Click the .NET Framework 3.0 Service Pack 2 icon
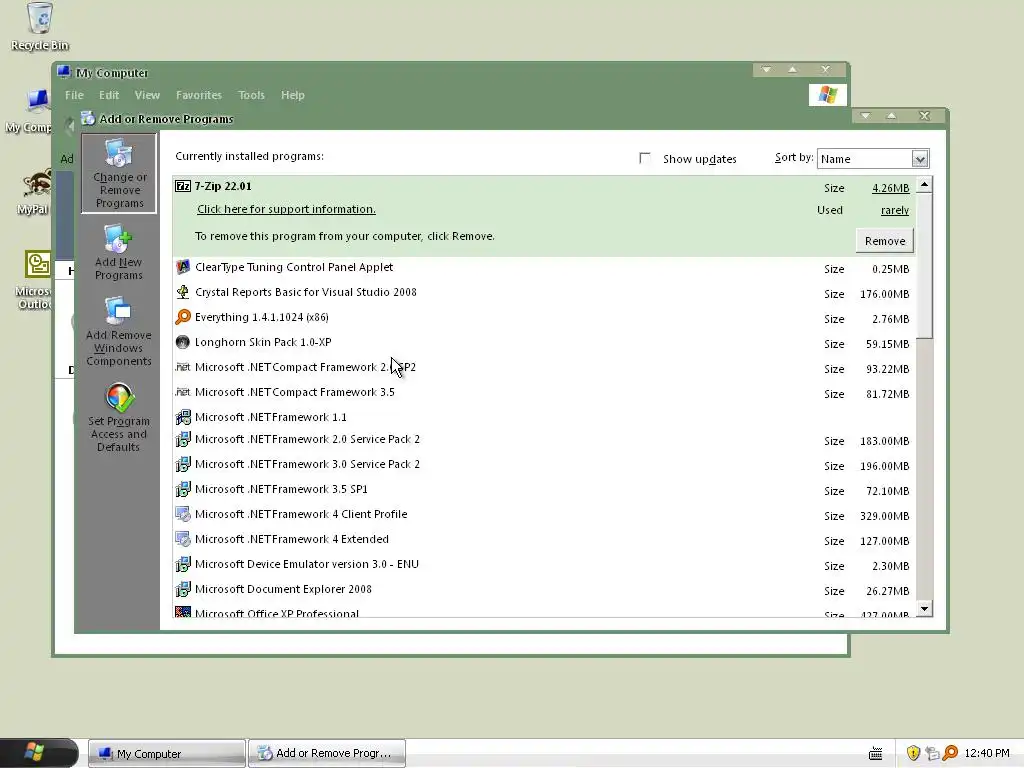The image size is (1024, 768). (183, 464)
